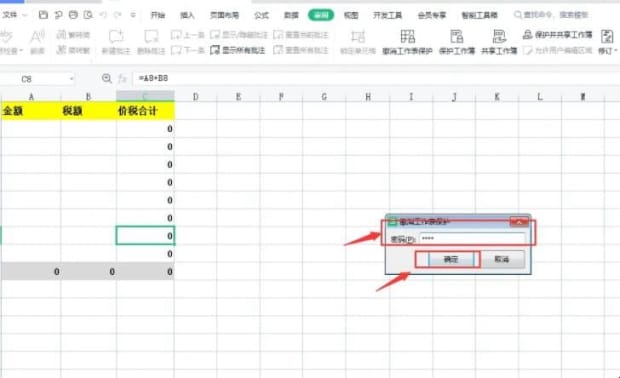Select column D header
This screenshot has height=378, width=620.
(195, 96)
